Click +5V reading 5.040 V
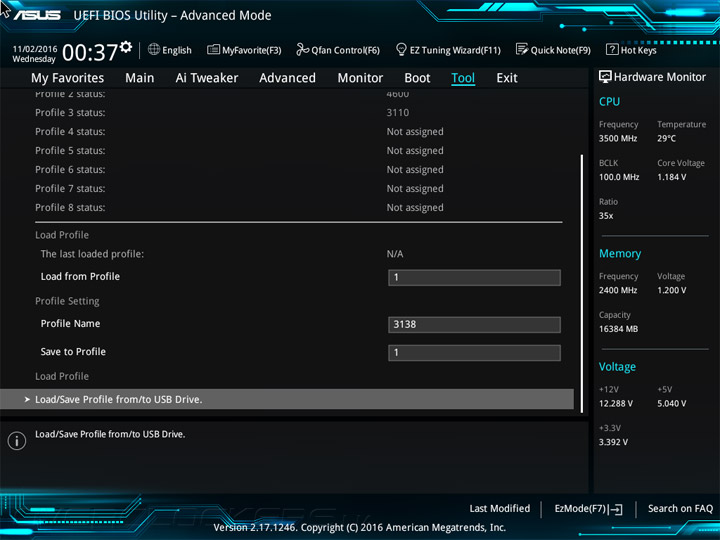 (x=672, y=404)
